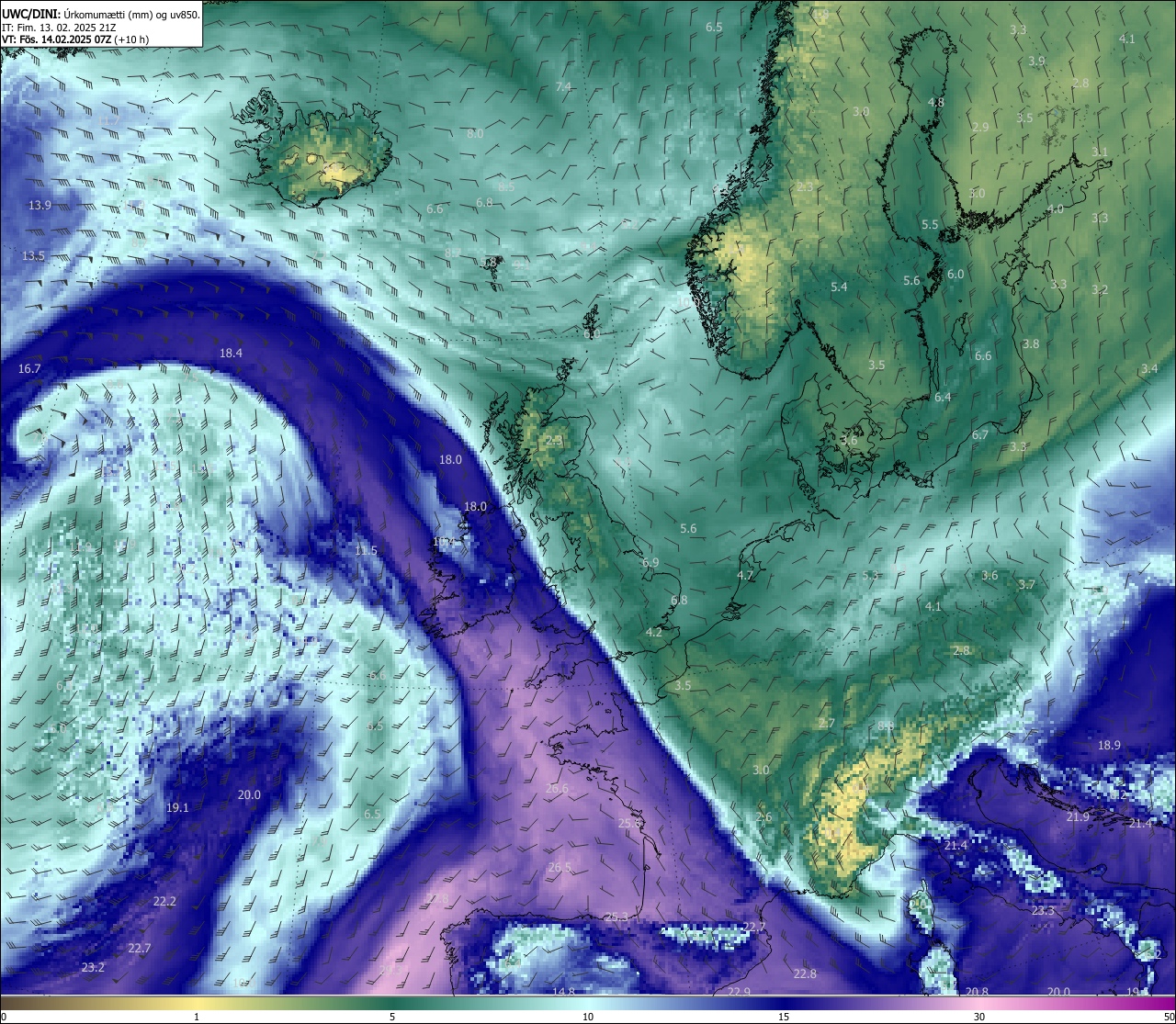Click the '50' tick label on the color scale
The width and height of the screenshot is (1176, 1024).
pos(1169,1017)
